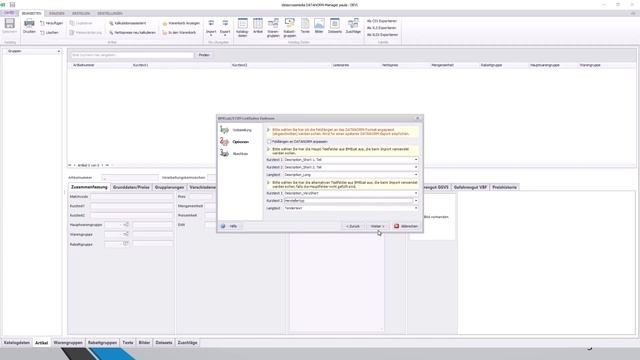Switch to the Warengruppen bottom tab

[x=68, y=343]
